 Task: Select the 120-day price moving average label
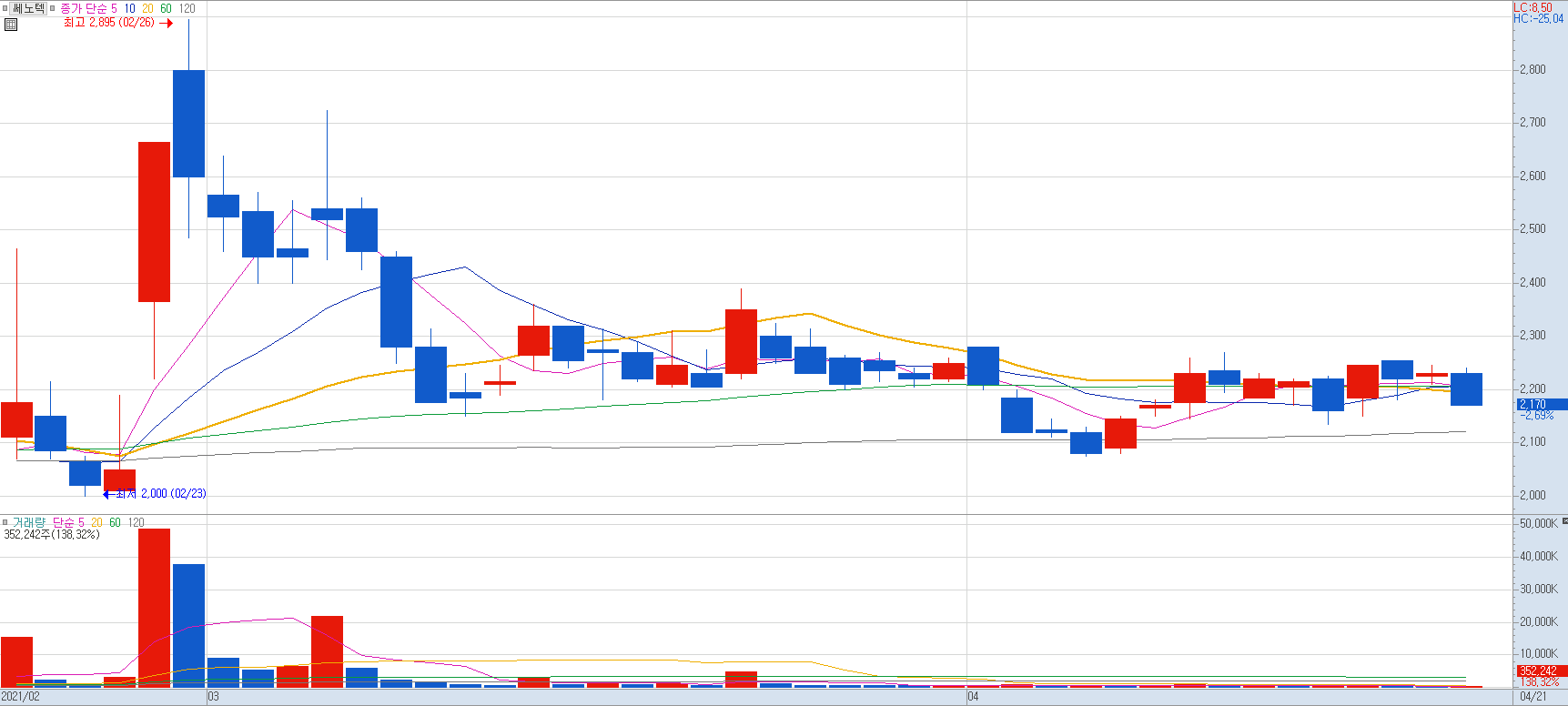[187, 8]
